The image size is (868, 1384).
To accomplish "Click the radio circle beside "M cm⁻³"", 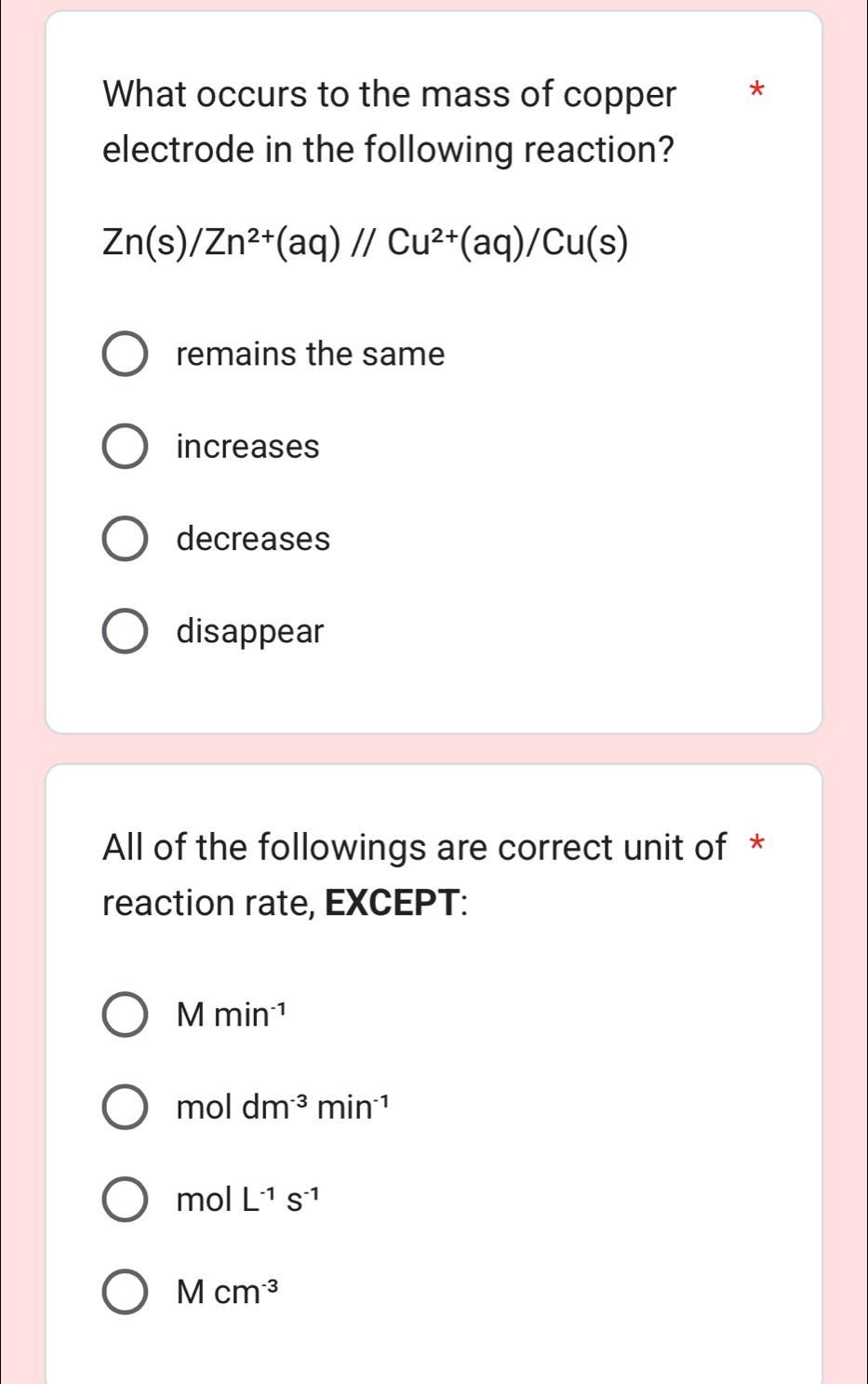I will 125,1291.
